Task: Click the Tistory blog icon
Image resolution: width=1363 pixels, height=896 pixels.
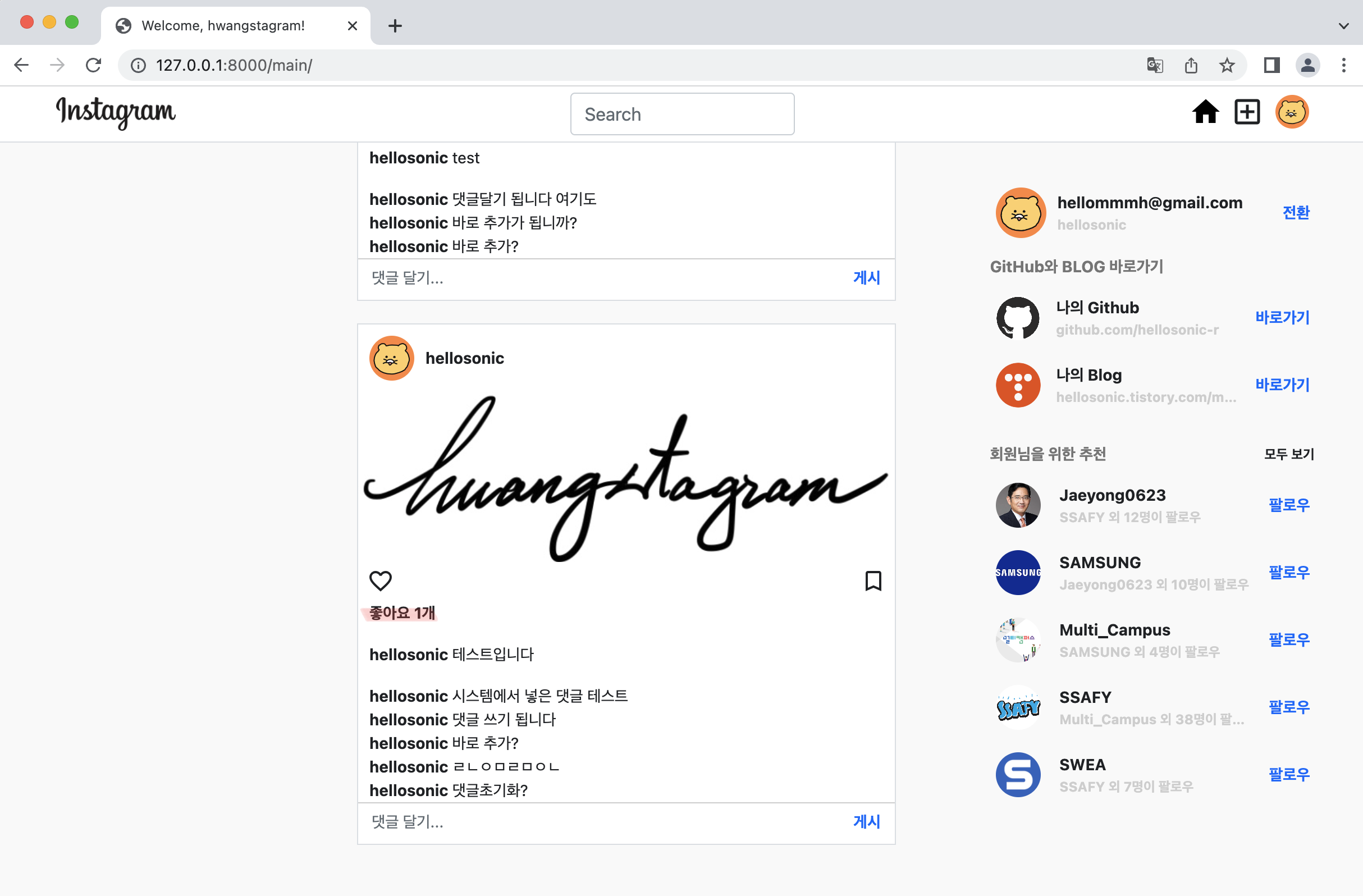Action: (1018, 385)
